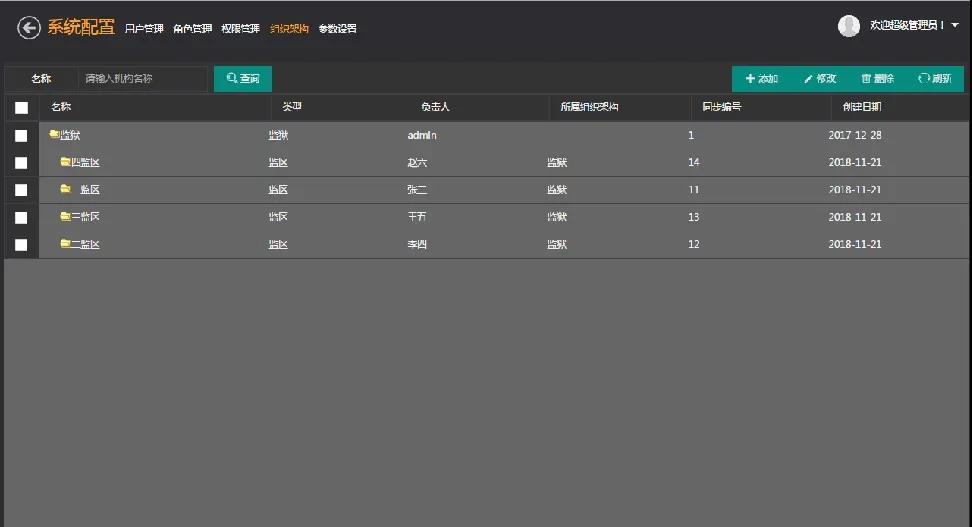This screenshot has width=972, height=527.
Task: Click the back arrow icon beside 系统配置
Action: point(29,28)
